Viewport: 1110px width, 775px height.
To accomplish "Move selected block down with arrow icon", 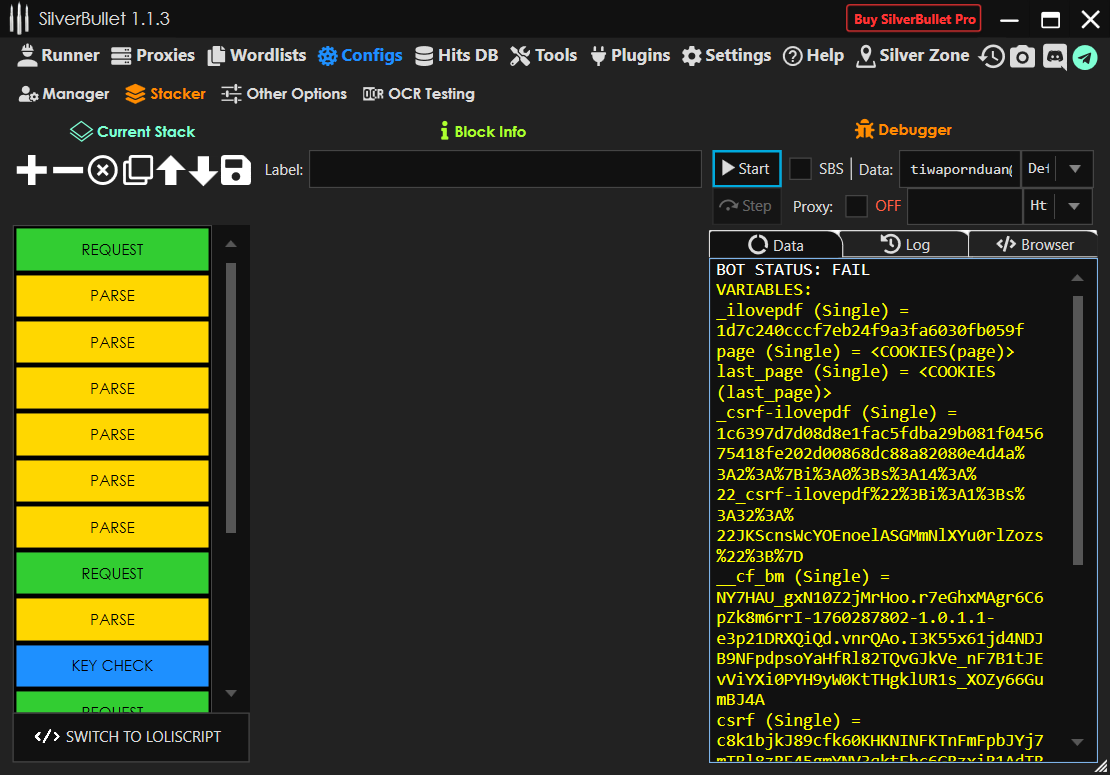I will (203, 170).
